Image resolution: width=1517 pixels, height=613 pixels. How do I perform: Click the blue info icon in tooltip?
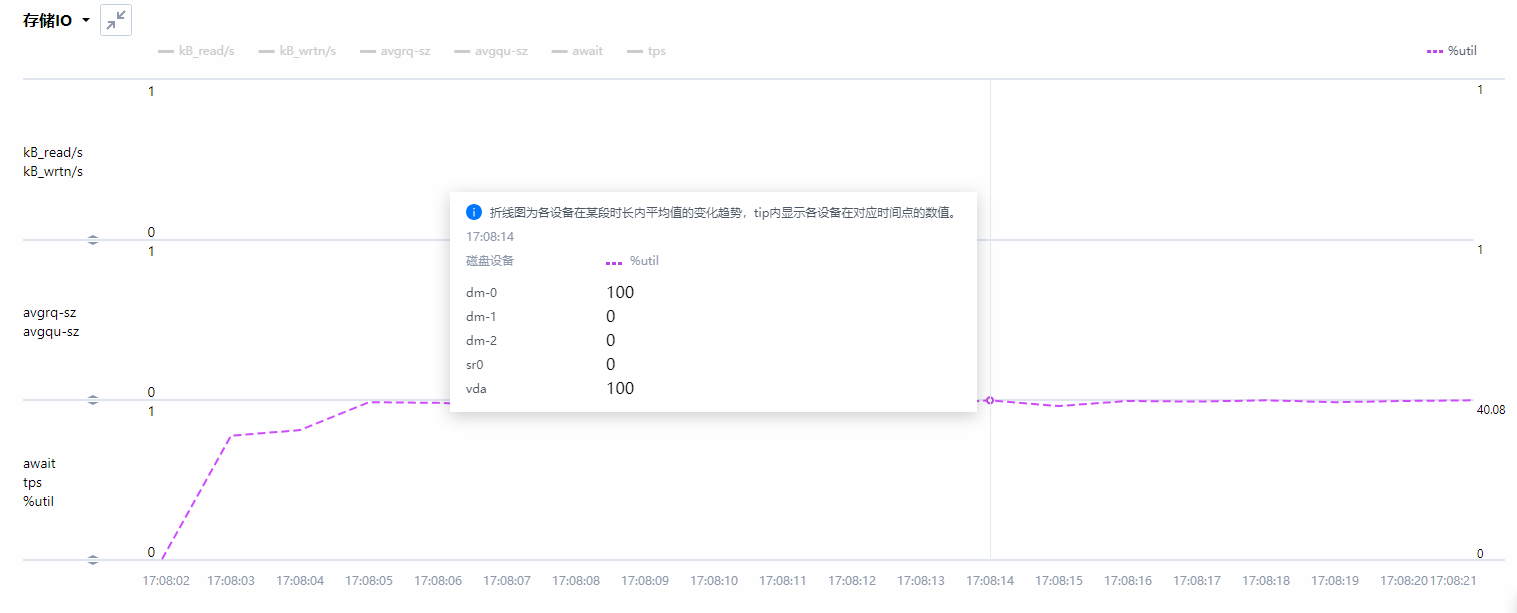click(x=474, y=212)
